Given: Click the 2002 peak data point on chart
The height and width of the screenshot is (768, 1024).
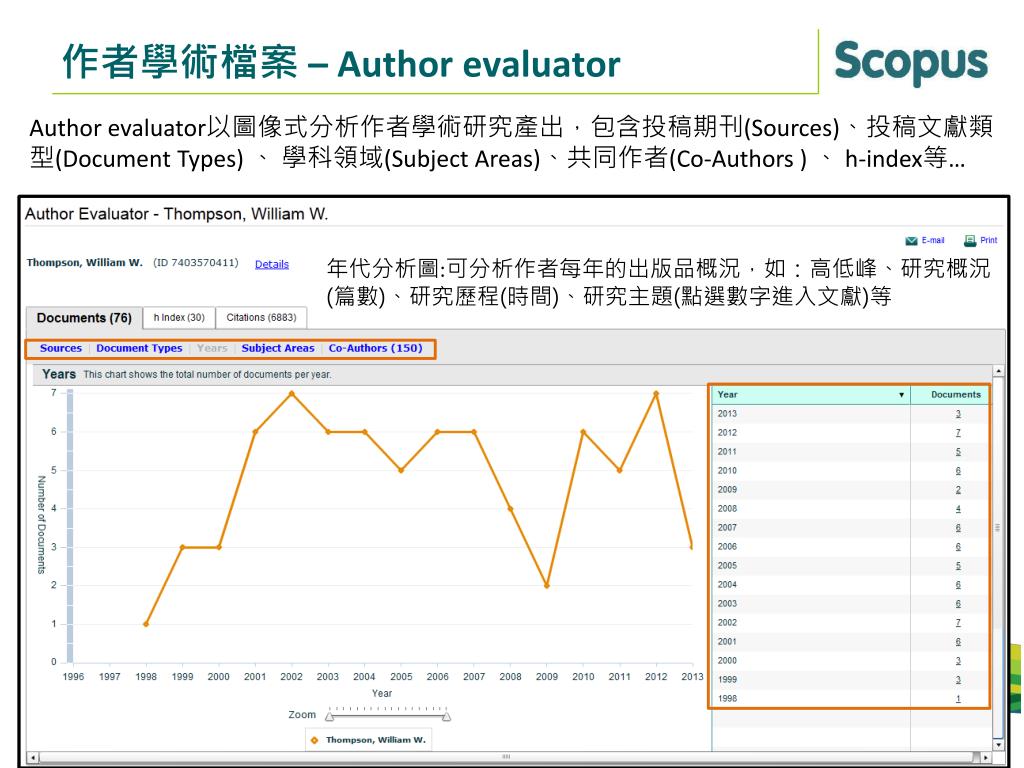Looking at the screenshot, I should (291, 394).
